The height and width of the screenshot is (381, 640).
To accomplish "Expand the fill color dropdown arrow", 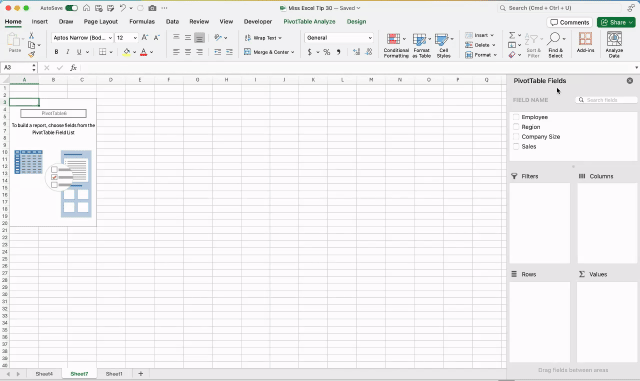I will click(x=134, y=52).
